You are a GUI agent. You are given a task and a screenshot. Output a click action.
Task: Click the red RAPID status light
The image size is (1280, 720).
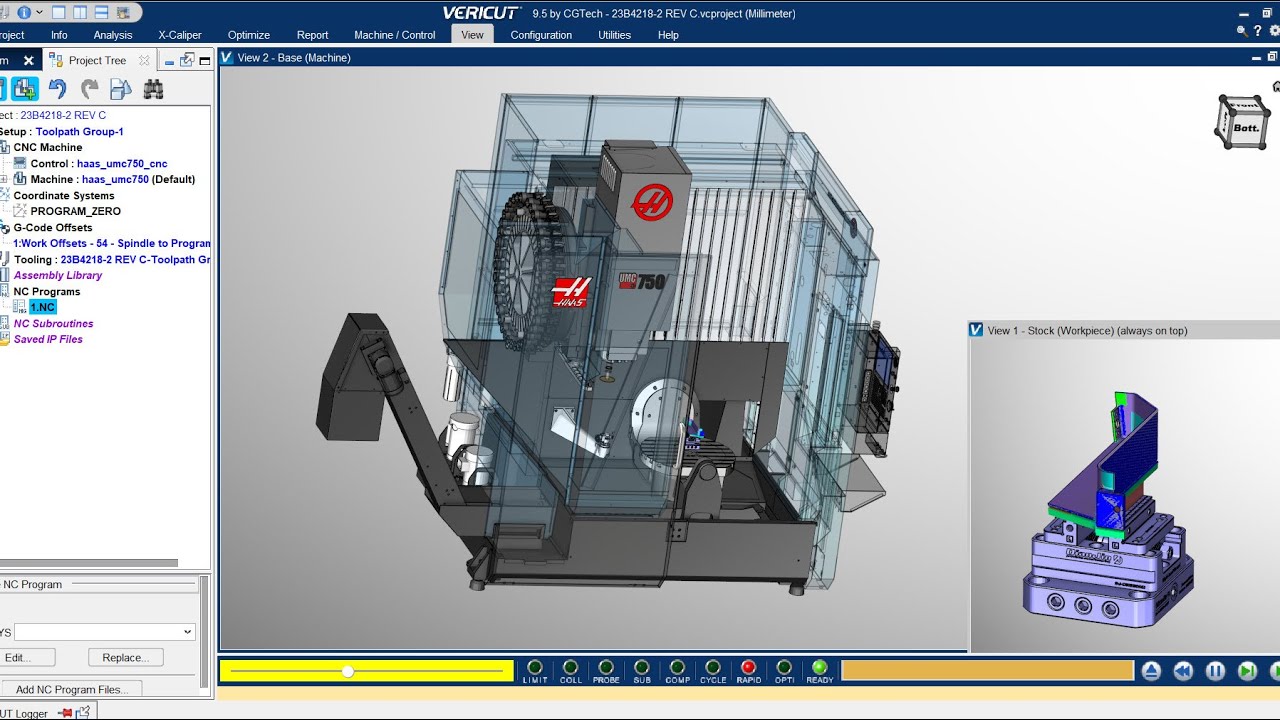(748, 667)
